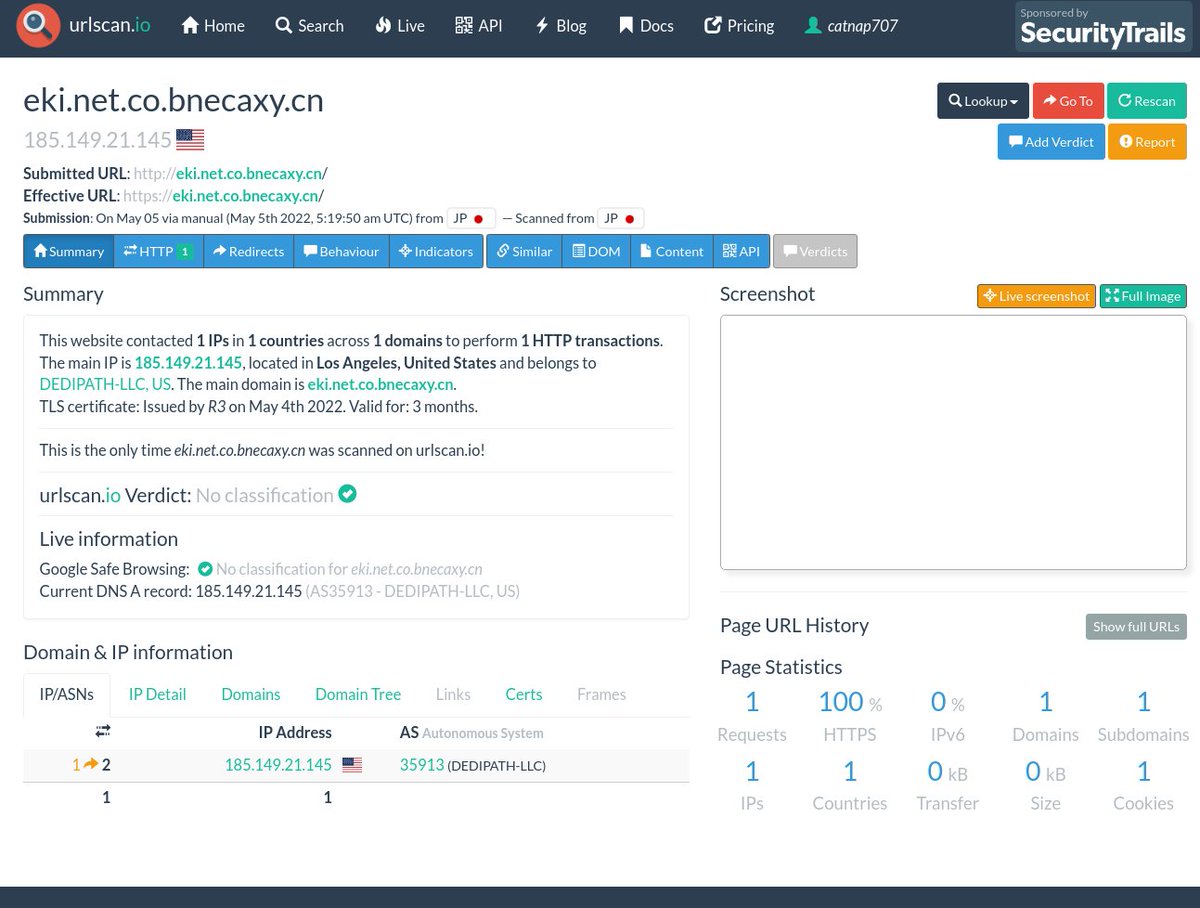Click the disabled Links tab
The image size is (1200, 908).
click(x=453, y=694)
